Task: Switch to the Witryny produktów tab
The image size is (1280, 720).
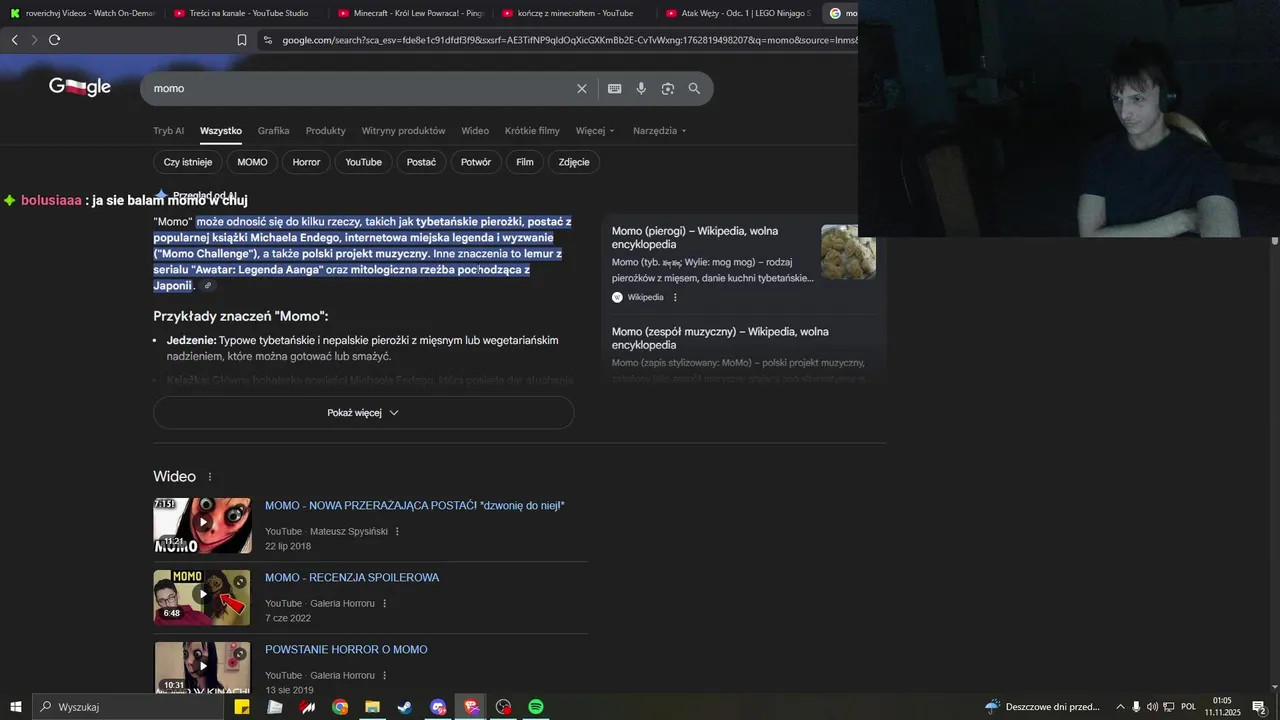Action: (403, 131)
